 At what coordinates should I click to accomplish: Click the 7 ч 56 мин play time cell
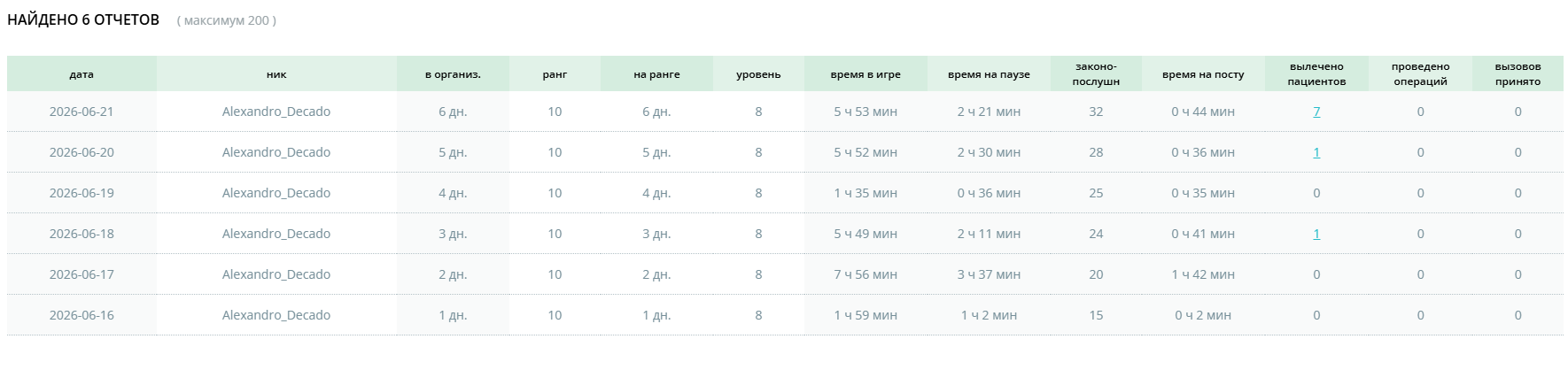point(866,274)
